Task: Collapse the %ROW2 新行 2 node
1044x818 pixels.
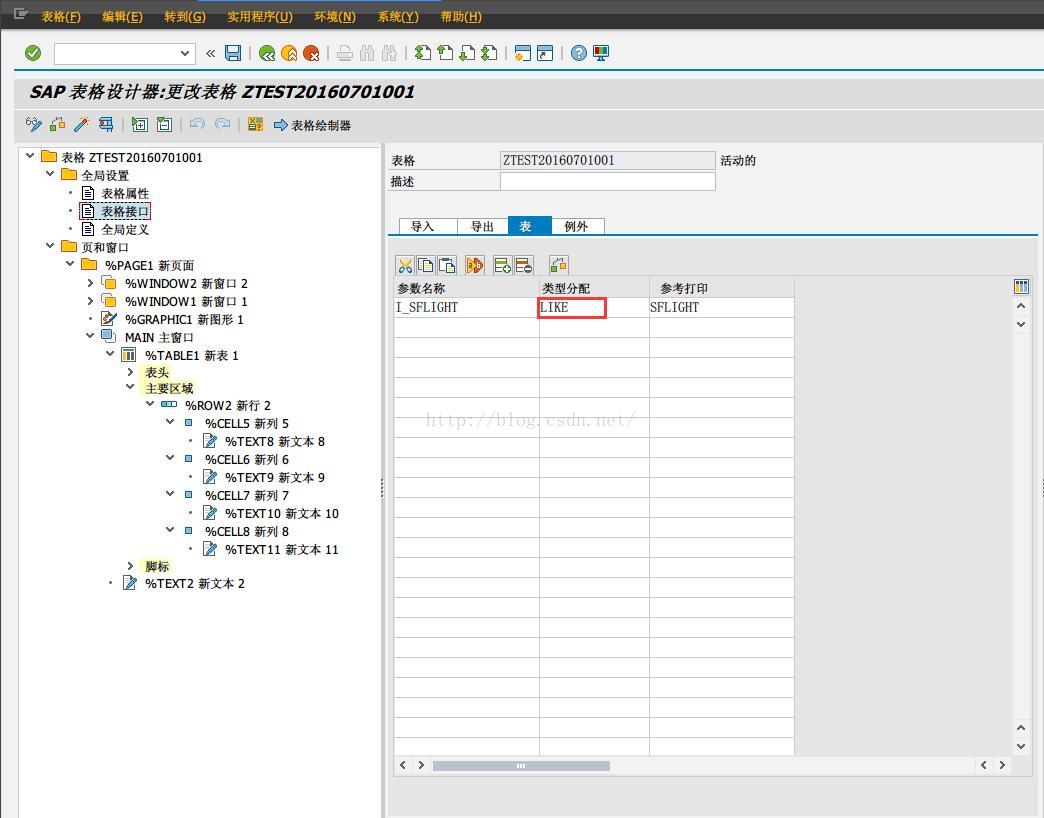Action: (x=150, y=404)
